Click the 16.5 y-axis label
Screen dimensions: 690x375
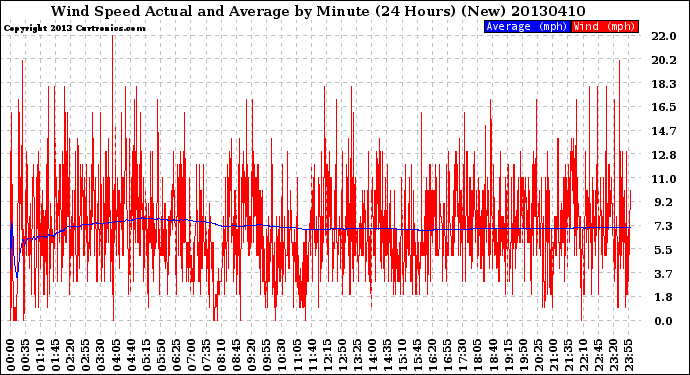pos(663,107)
